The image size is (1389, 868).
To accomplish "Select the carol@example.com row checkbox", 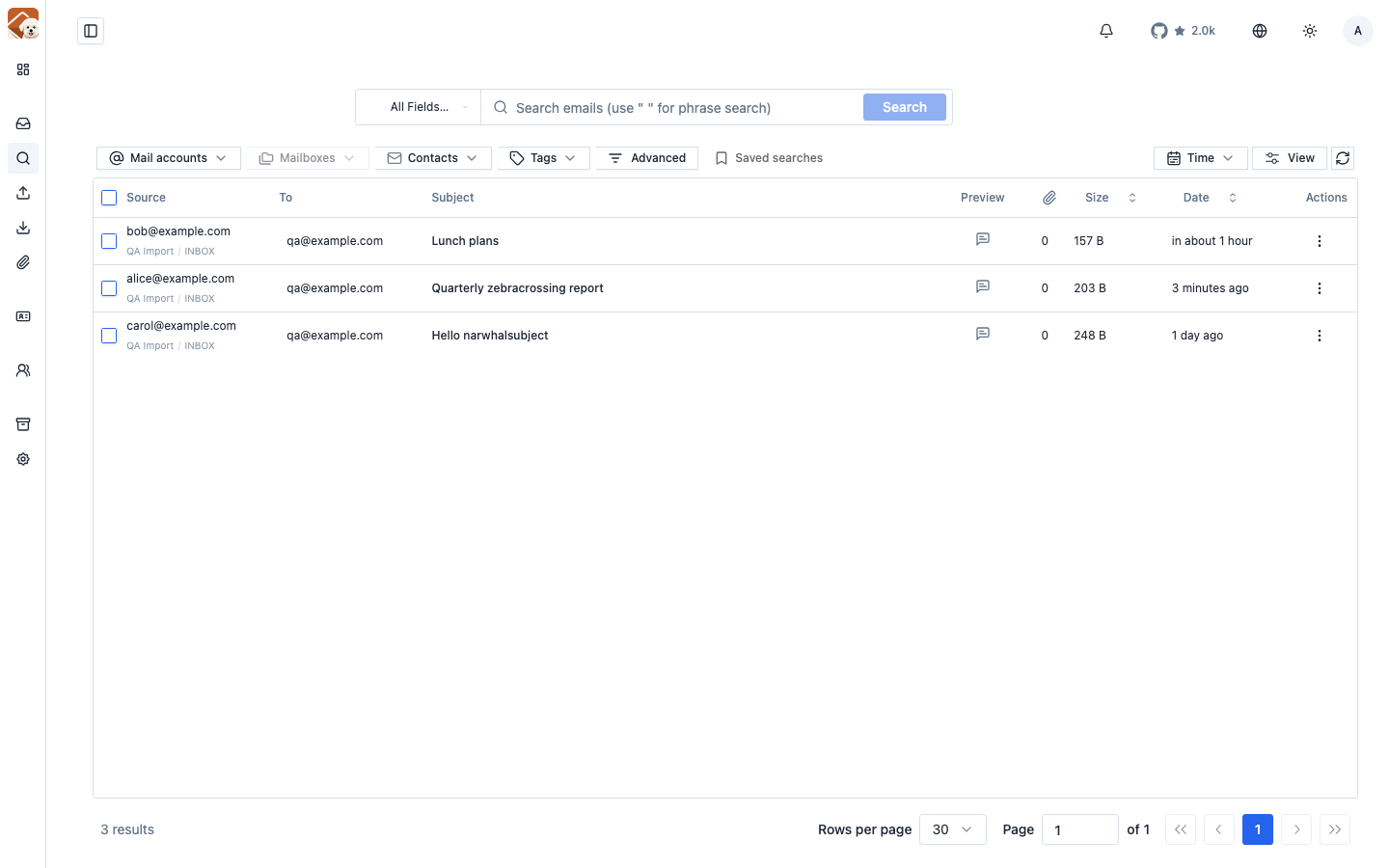I will 109,336.
